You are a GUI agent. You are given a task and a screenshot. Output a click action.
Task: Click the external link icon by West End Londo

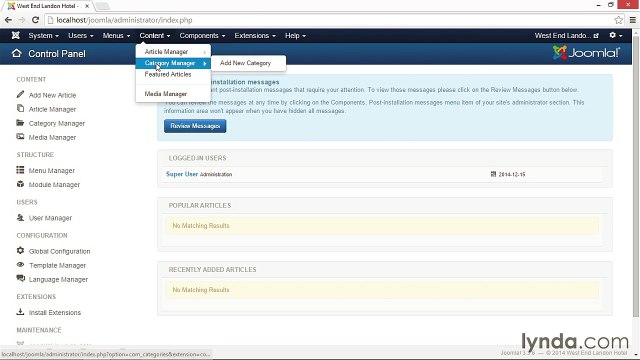(x=596, y=36)
